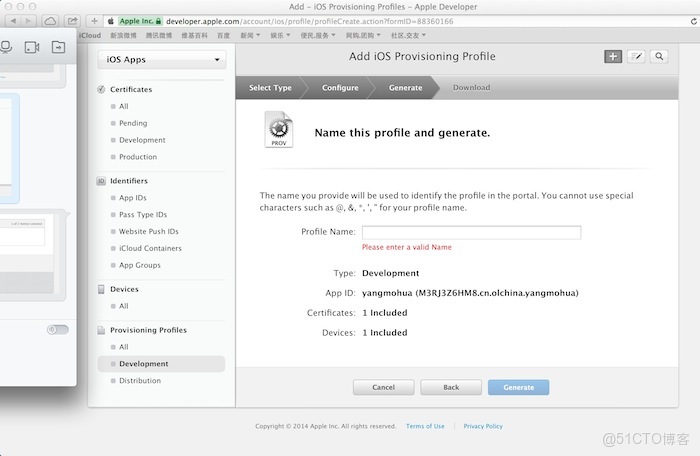The height and width of the screenshot is (456, 700).
Task: Open App Groups
Action: pyautogui.click(x=140, y=265)
